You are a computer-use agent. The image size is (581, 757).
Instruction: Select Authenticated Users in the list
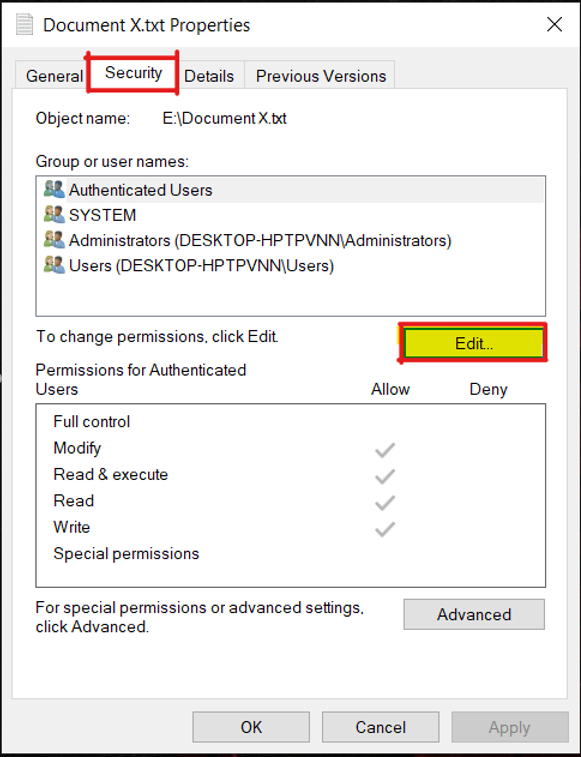coord(291,190)
